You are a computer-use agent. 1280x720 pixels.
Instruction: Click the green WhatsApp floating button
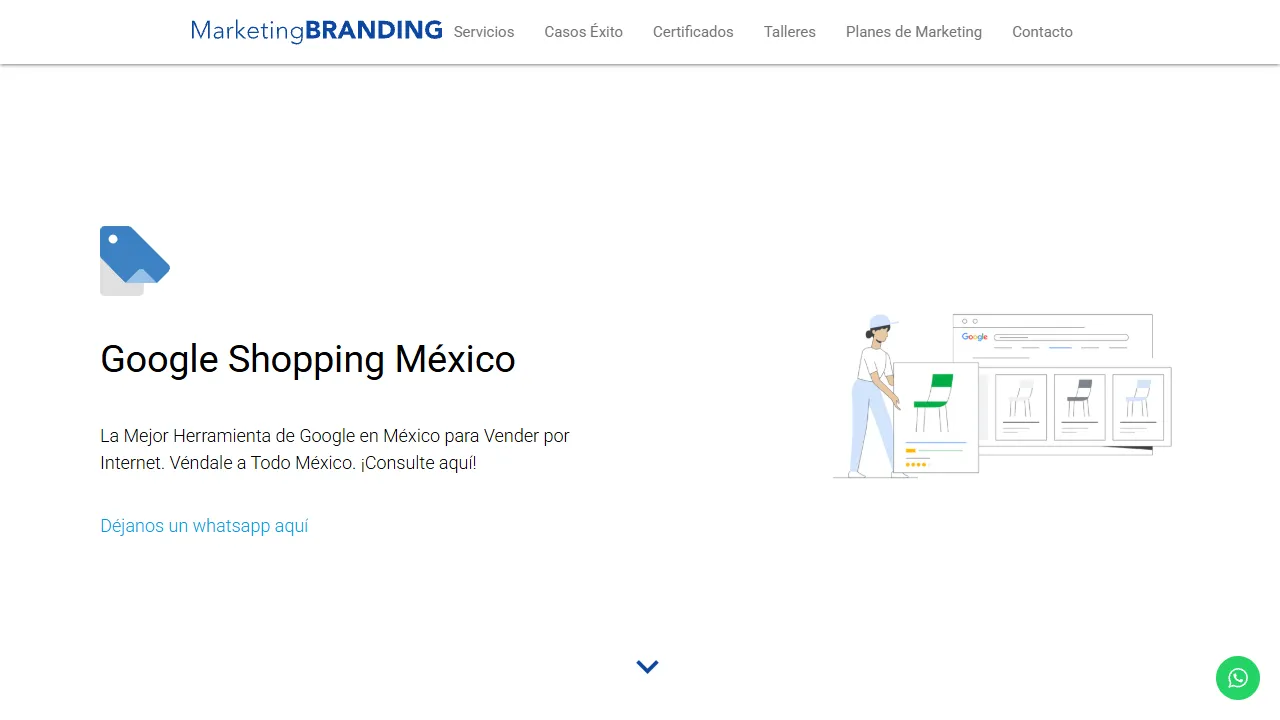coord(1238,678)
